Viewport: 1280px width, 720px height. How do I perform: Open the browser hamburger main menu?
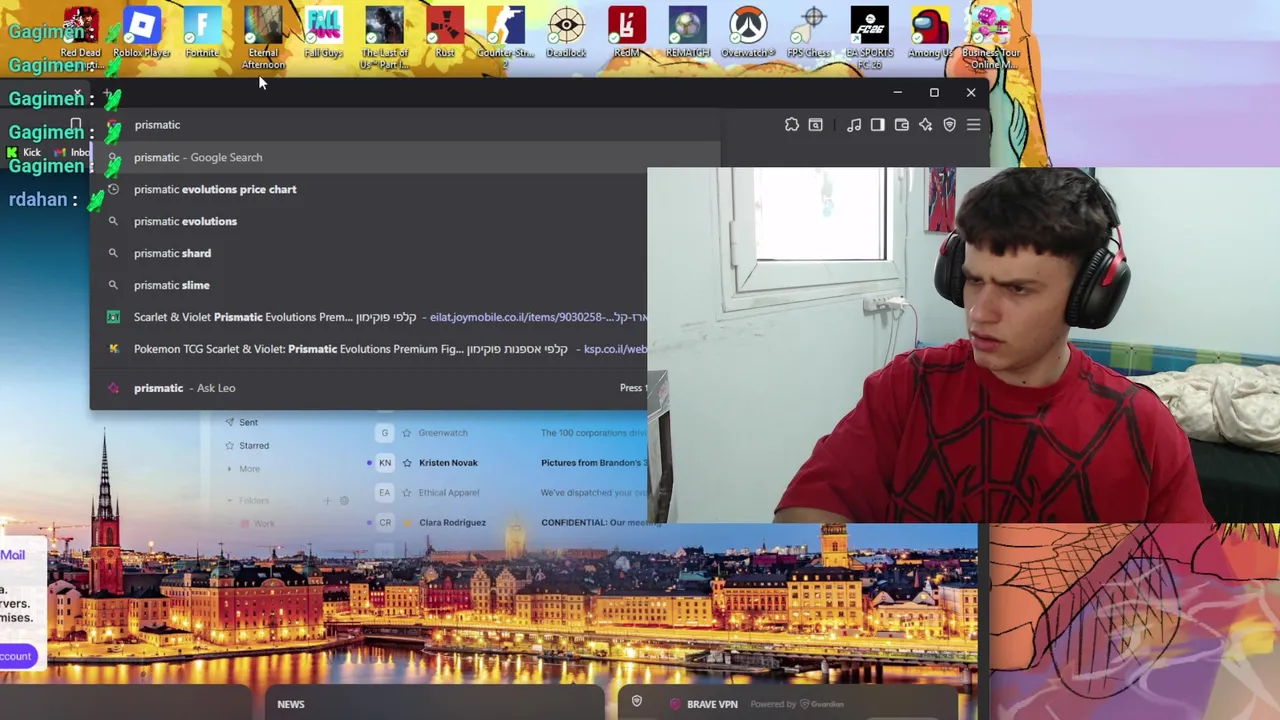[x=973, y=125]
